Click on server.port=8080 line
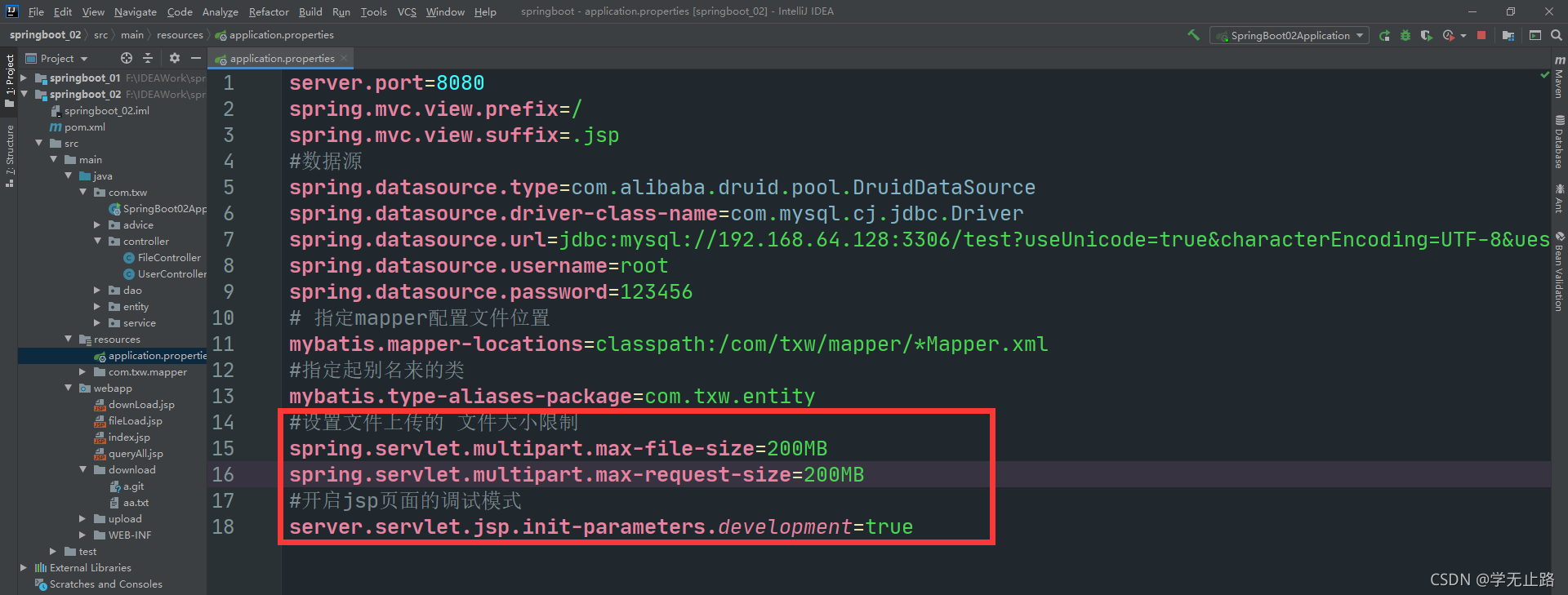The height and width of the screenshot is (595, 1568). [x=386, y=82]
